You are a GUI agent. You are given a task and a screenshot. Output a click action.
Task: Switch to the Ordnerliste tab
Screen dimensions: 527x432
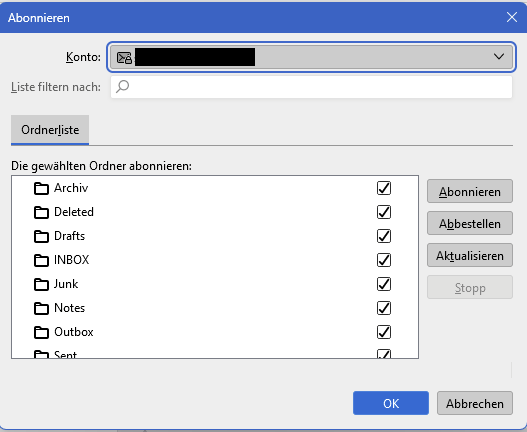(50, 130)
